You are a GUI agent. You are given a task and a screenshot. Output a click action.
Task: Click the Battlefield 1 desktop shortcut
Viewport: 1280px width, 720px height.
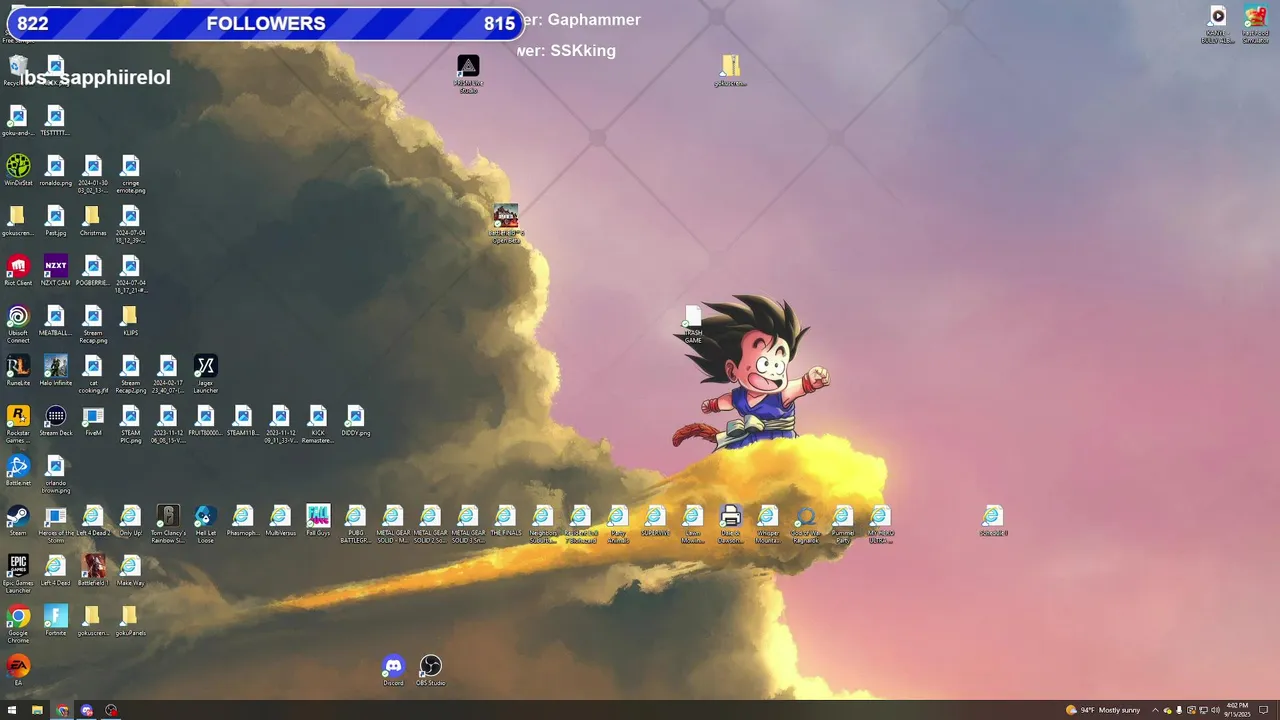point(93,571)
